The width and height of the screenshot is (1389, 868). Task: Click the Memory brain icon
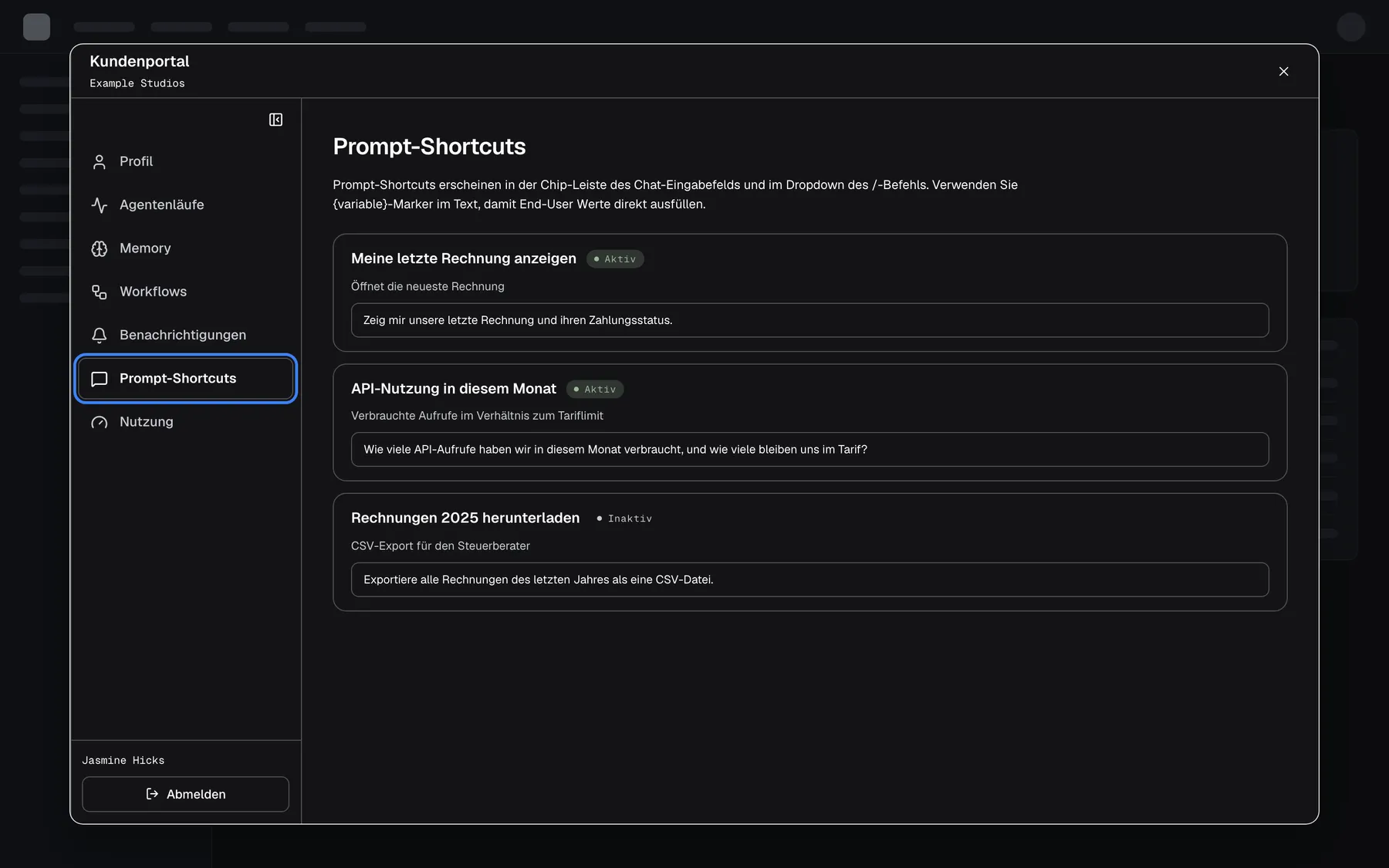pyautogui.click(x=100, y=248)
